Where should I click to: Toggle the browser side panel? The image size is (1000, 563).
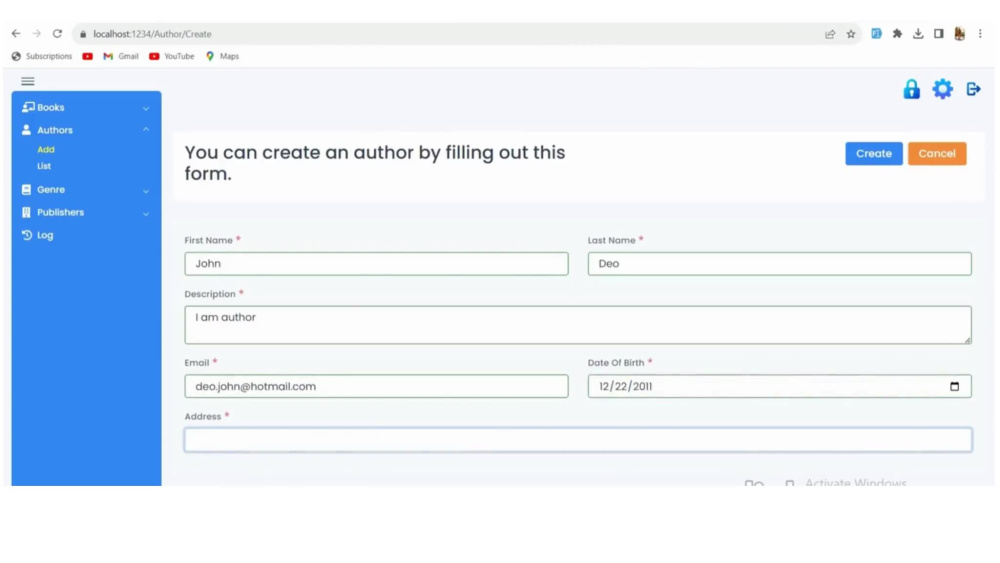939,34
